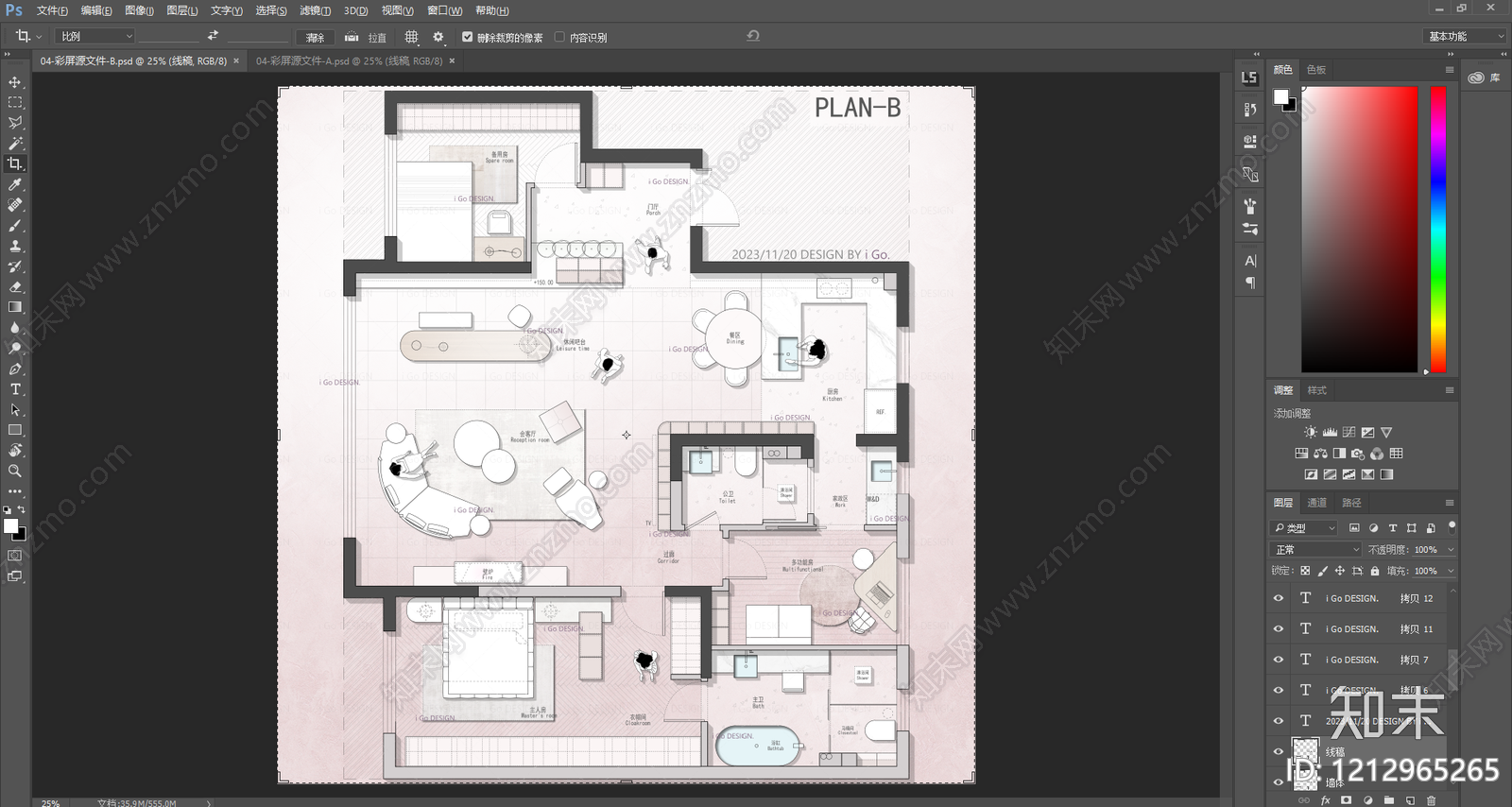Select the Brush tool
Screen dimensions: 1512x807
15,226
